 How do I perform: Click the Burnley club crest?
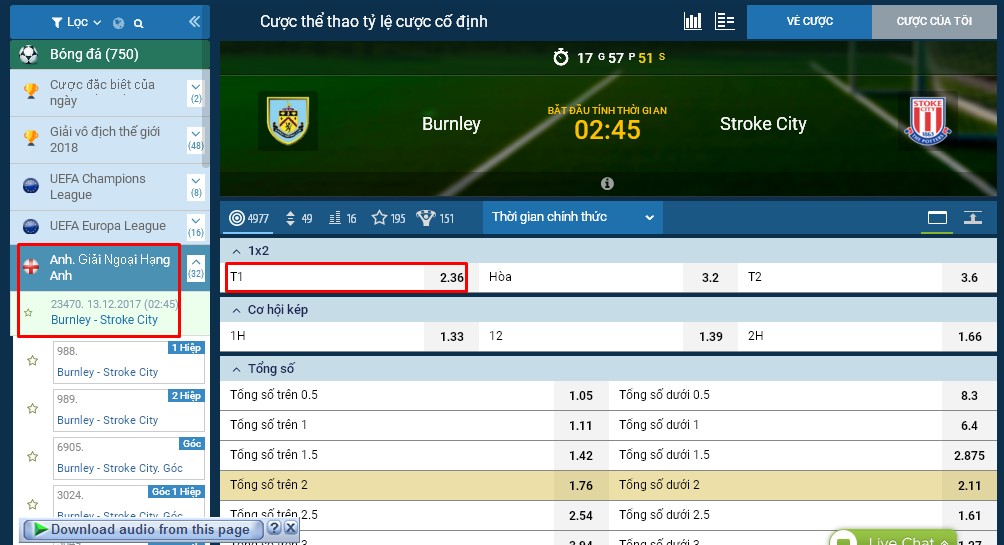point(287,121)
